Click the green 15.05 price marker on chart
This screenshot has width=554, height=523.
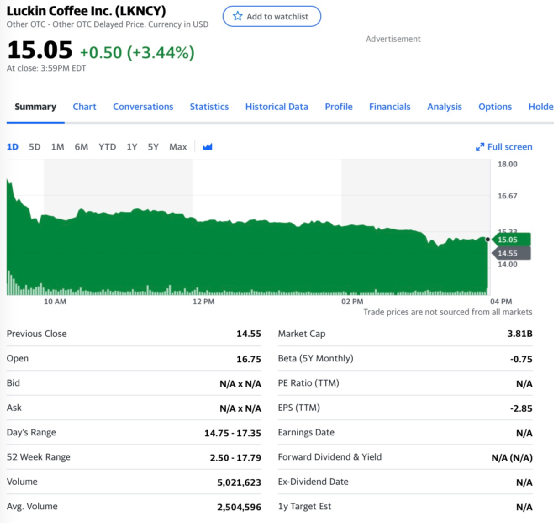511,239
